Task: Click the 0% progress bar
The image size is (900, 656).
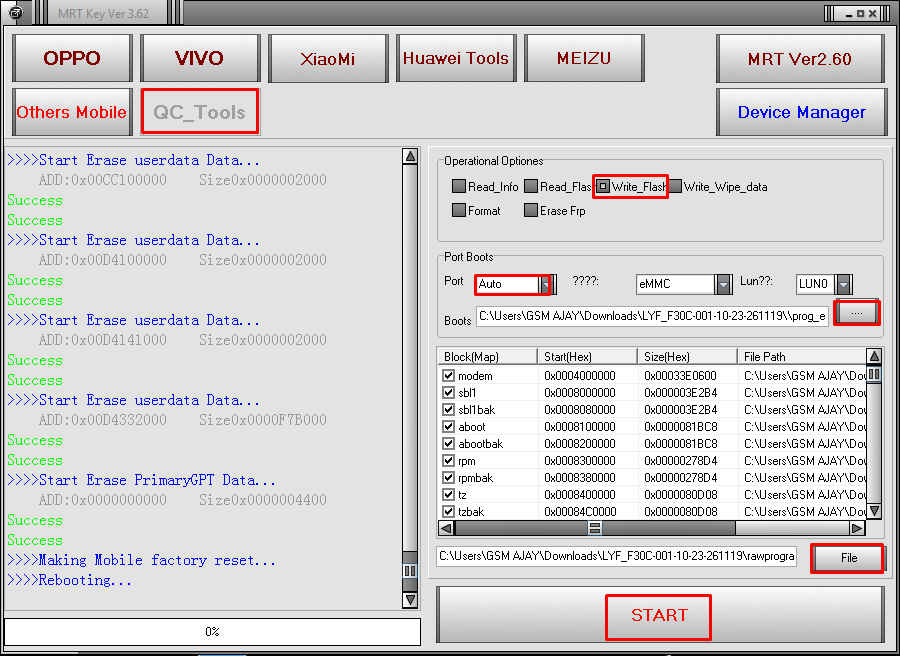Action: (x=212, y=631)
